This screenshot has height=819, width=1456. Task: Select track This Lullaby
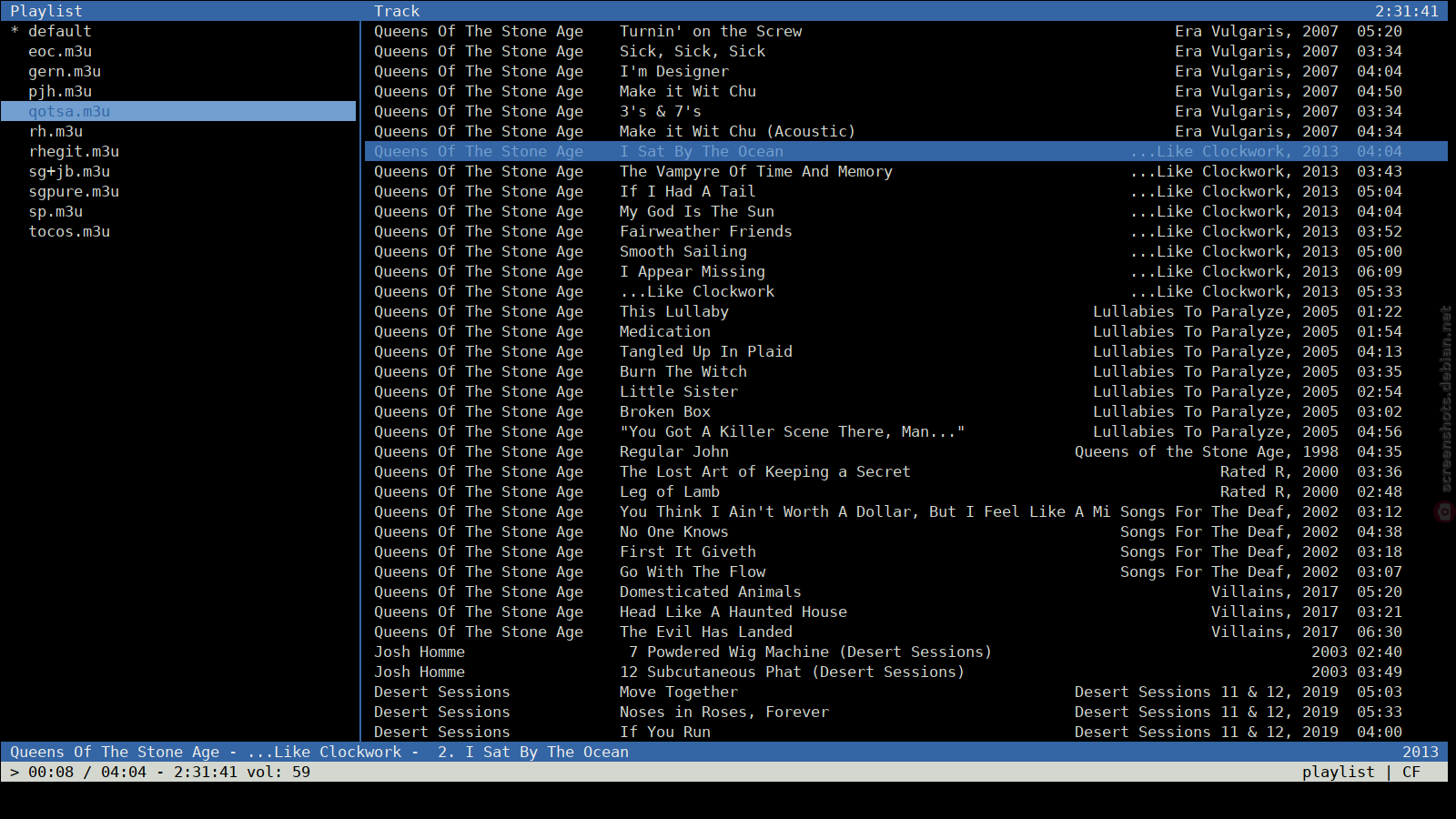(x=906, y=311)
